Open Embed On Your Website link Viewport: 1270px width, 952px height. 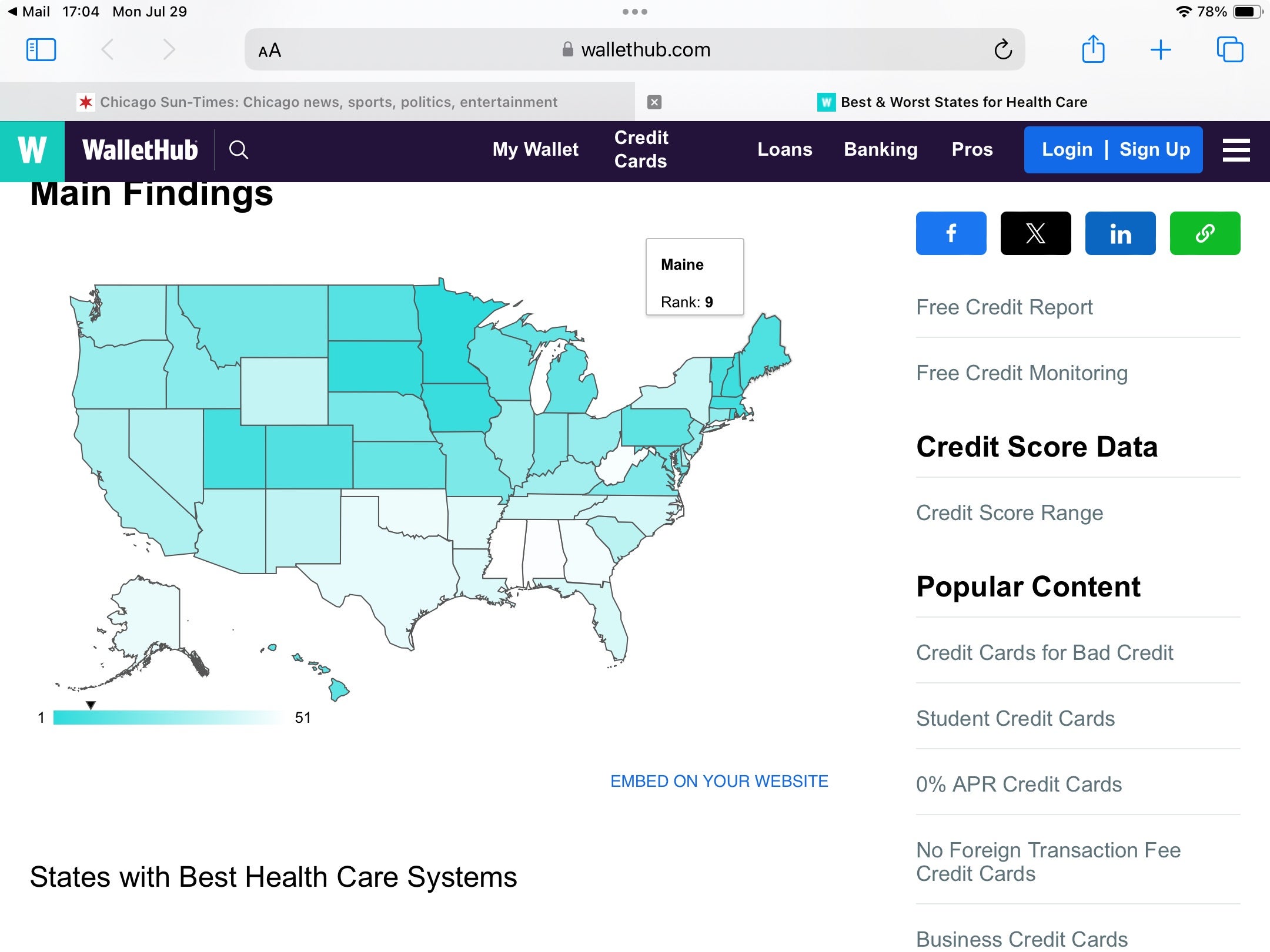(719, 781)
